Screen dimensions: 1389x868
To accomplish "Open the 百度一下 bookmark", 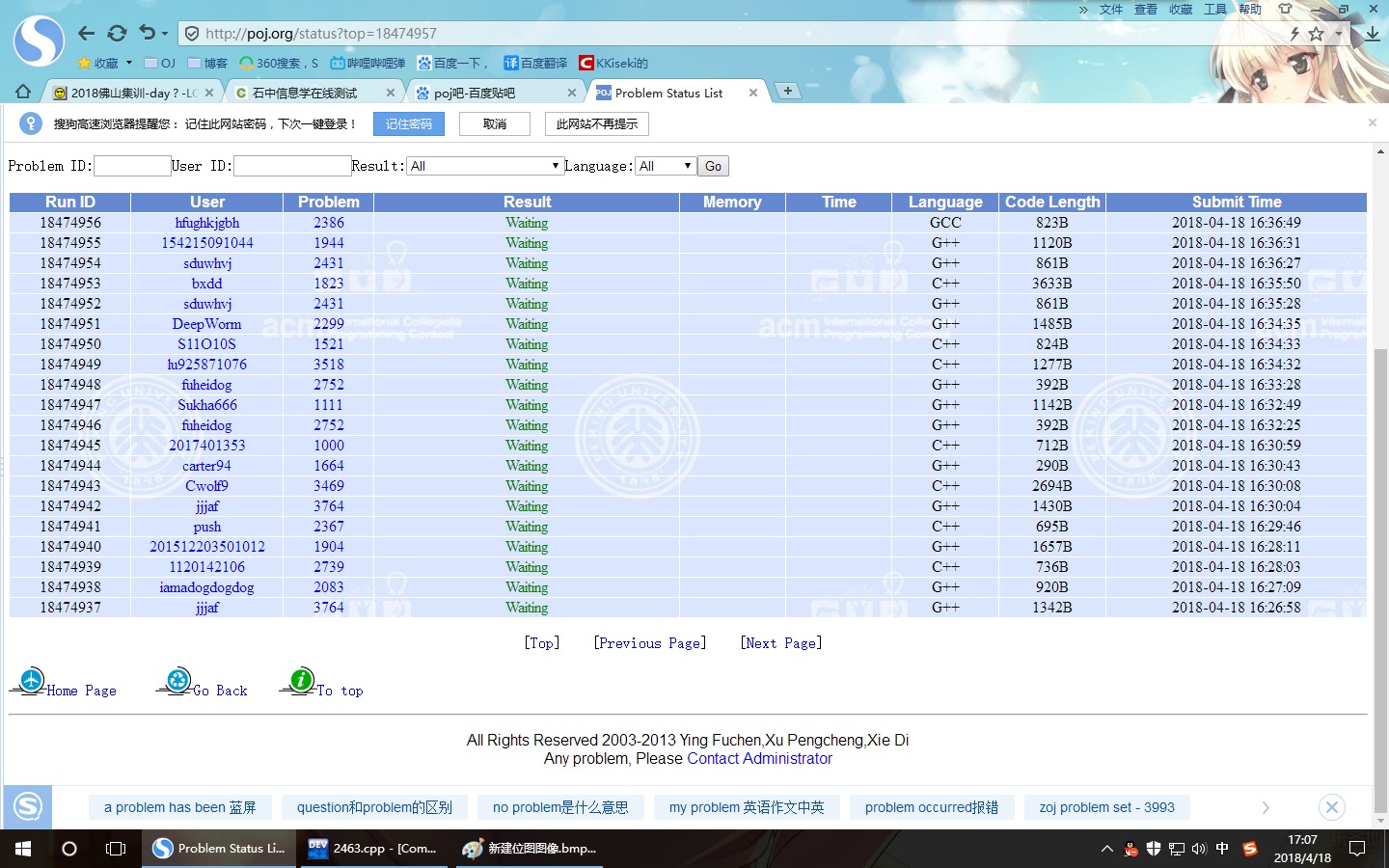I will pyautogui.click(x=453, y=63).
